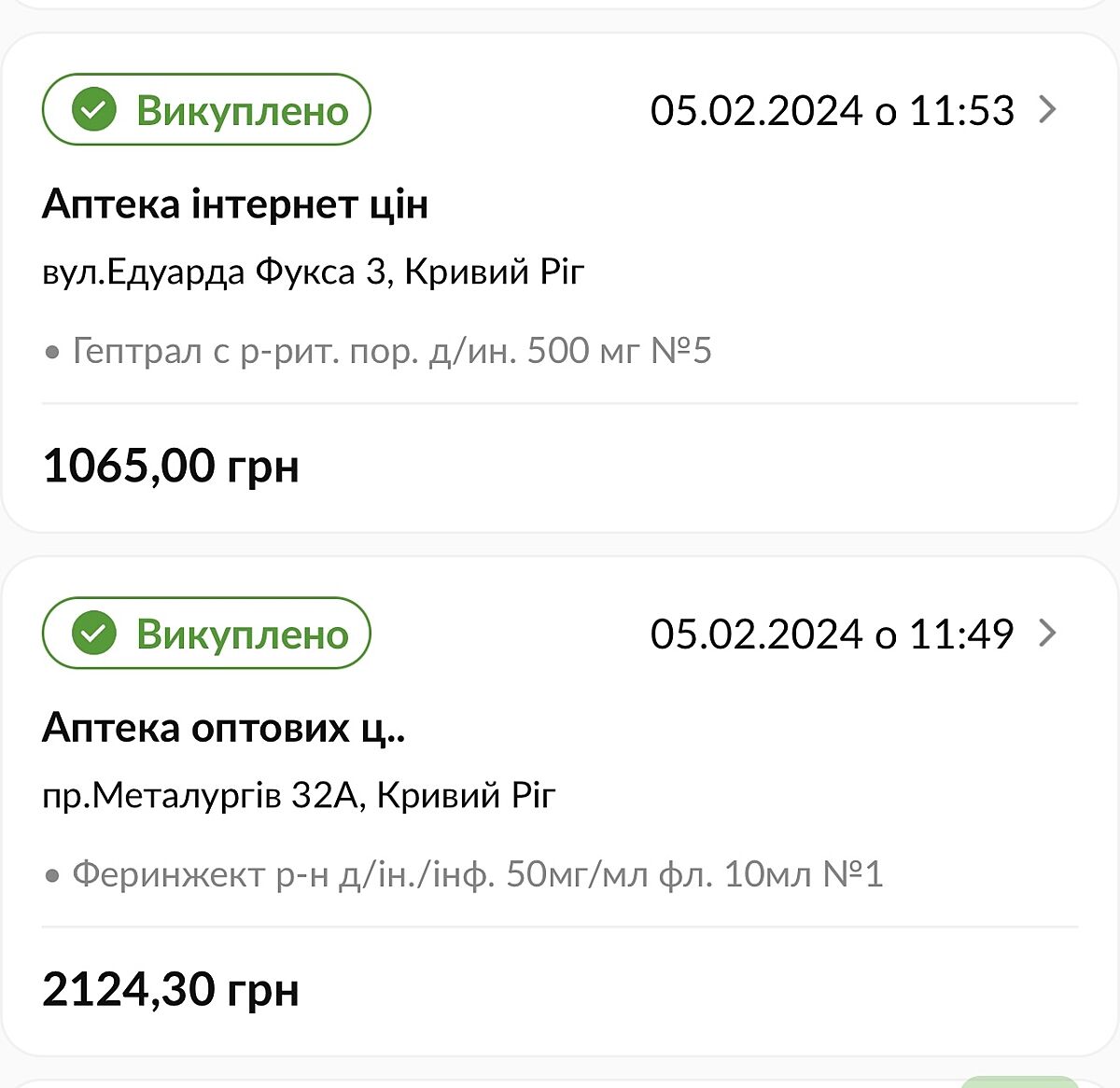This screenshot has width=1120, height=1088.
Task: Click the green checkmark icon on the 11:49 order
Action: coord(94,634)
